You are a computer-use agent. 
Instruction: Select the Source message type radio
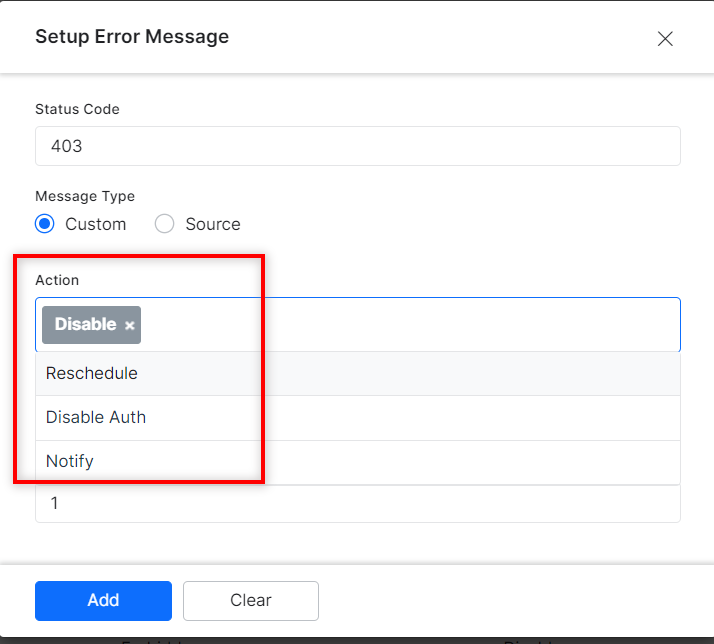(x=165, y=224)
